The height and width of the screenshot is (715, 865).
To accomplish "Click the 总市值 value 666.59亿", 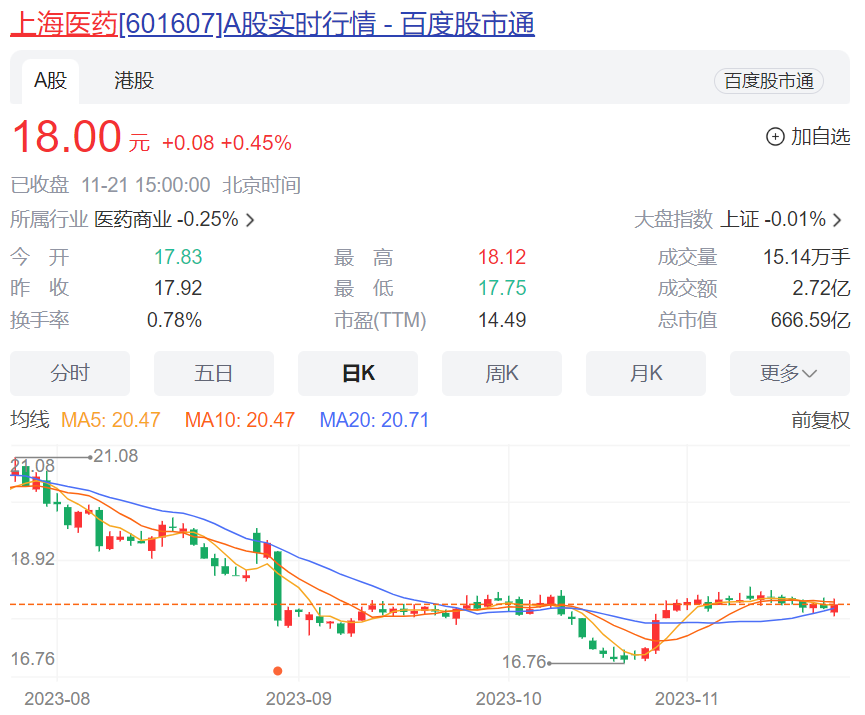I will pos(810,320).
